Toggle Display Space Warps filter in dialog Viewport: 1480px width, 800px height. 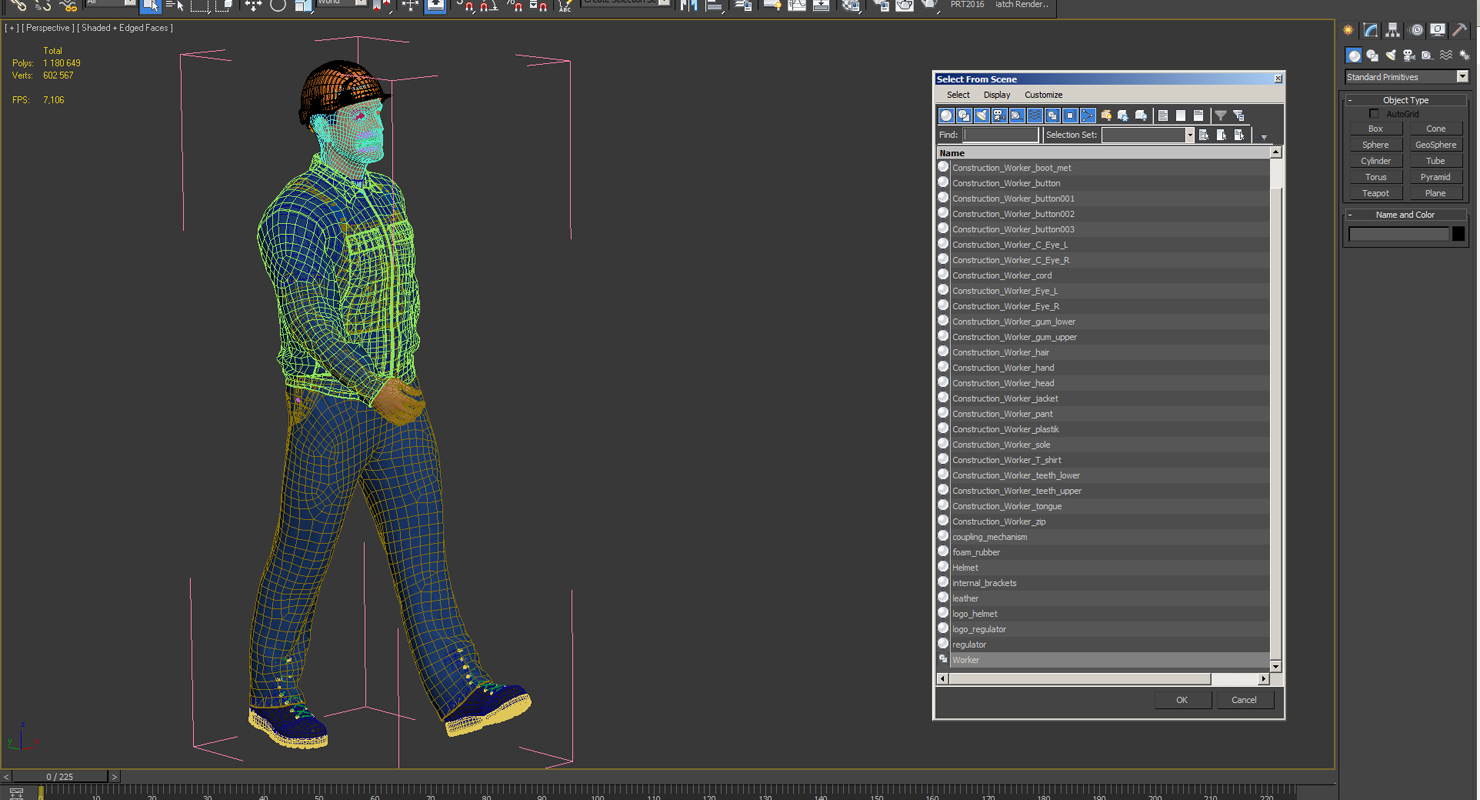[x=1035, y=116]
